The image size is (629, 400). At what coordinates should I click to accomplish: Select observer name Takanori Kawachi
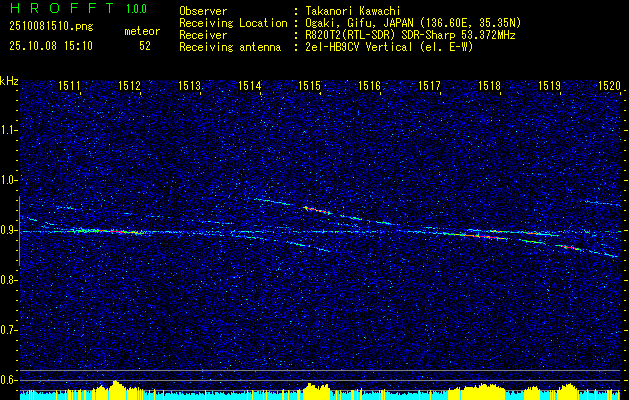pos(352,11)
